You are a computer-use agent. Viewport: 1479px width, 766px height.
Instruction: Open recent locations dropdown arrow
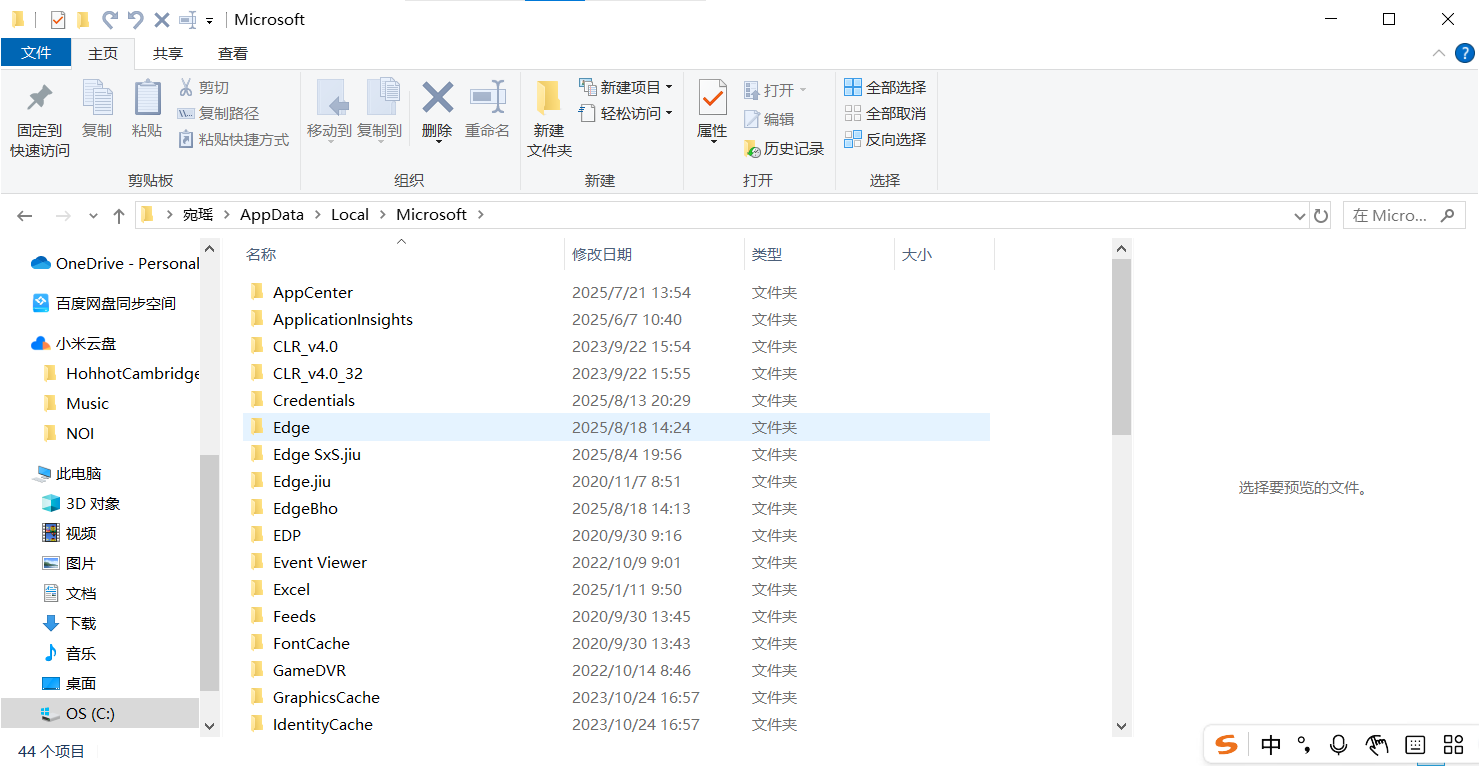(93, 215)
